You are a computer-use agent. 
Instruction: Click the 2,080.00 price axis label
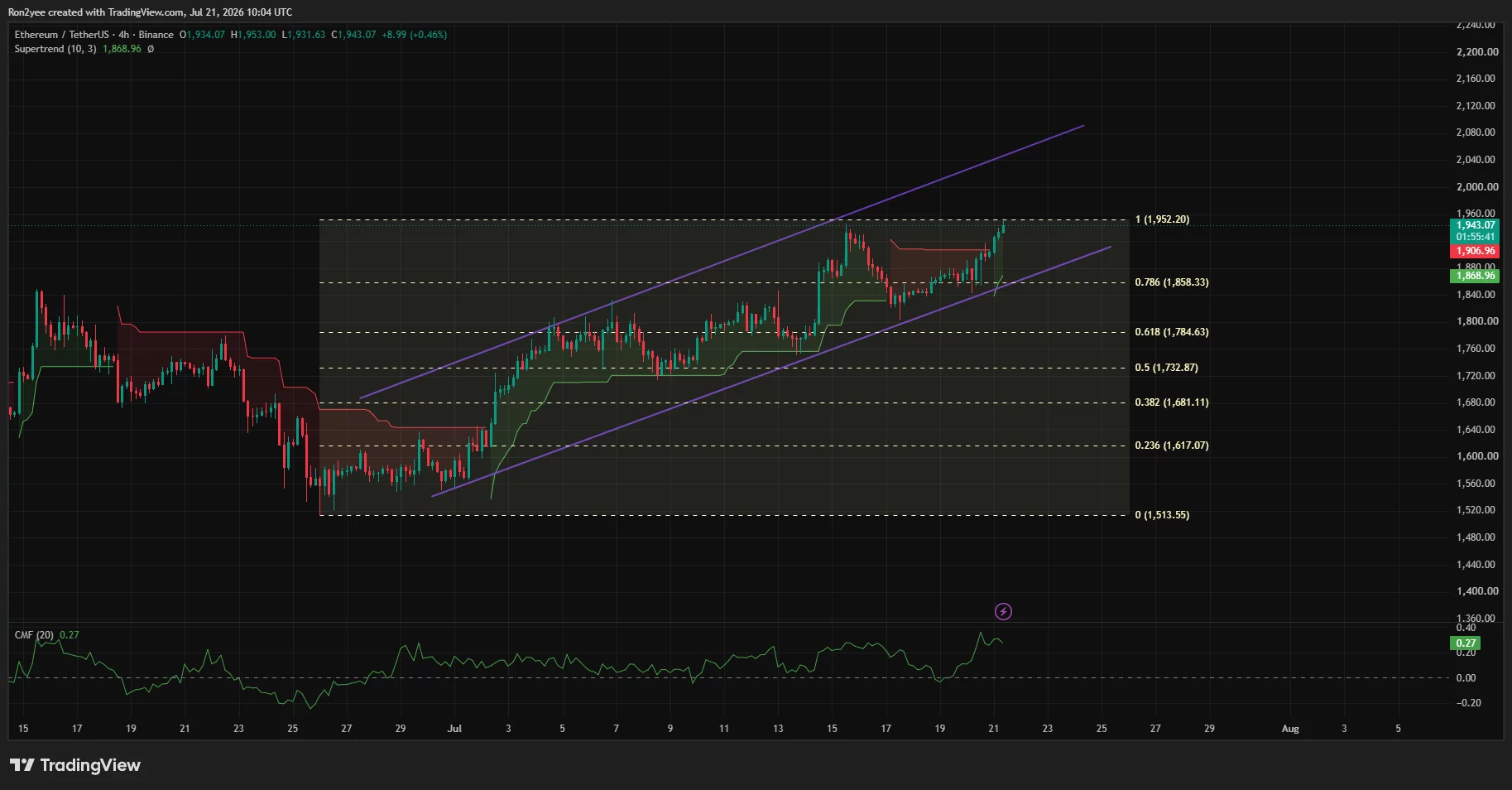tap(1476, 132)
